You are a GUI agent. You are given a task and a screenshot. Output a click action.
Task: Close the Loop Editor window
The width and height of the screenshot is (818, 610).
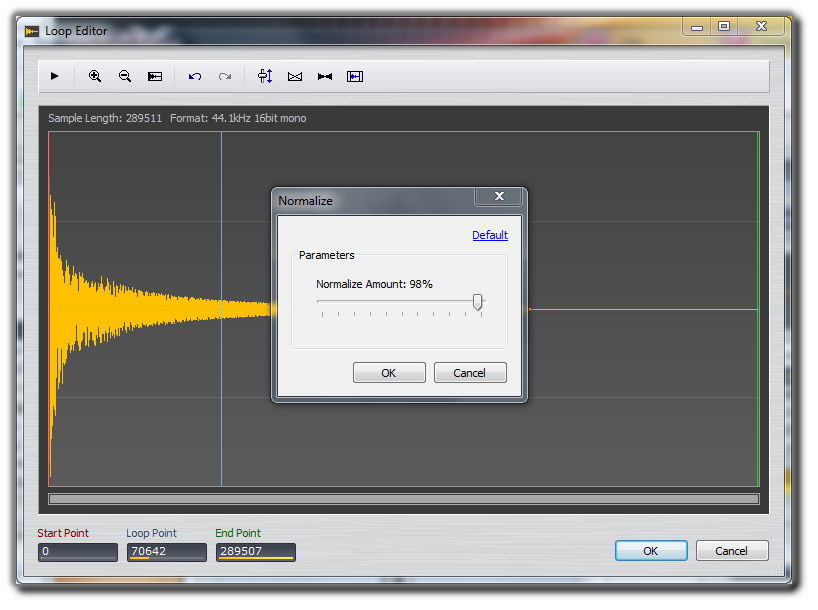761,26
